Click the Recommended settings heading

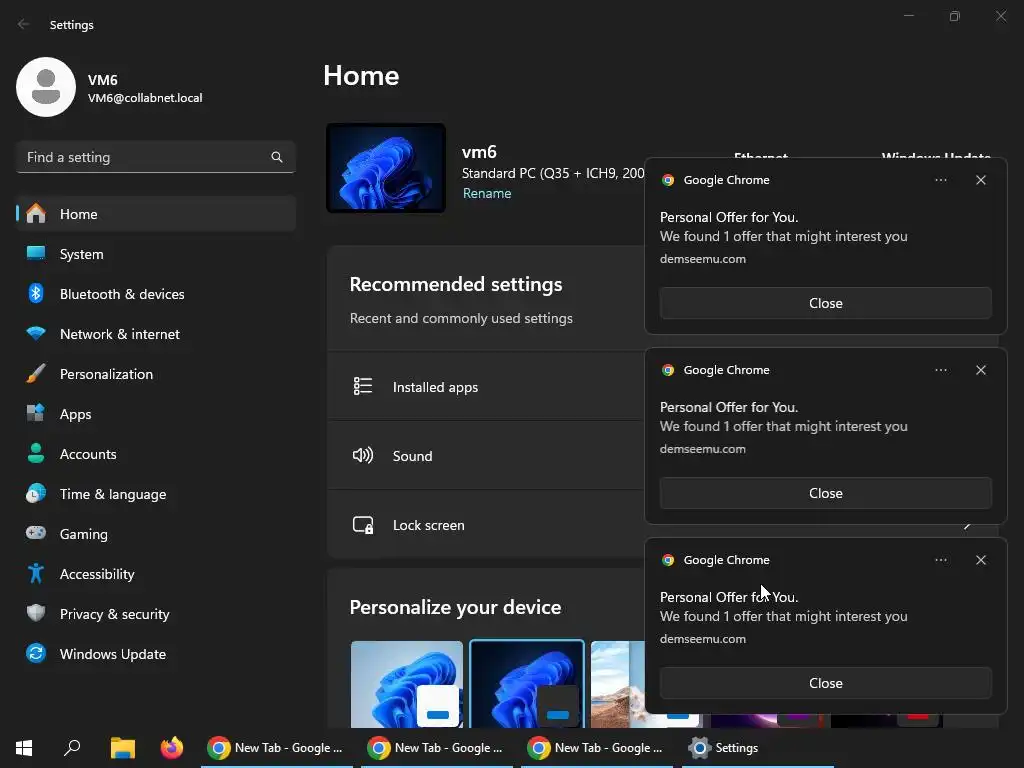pyautogui.click(x=456, y=285)
